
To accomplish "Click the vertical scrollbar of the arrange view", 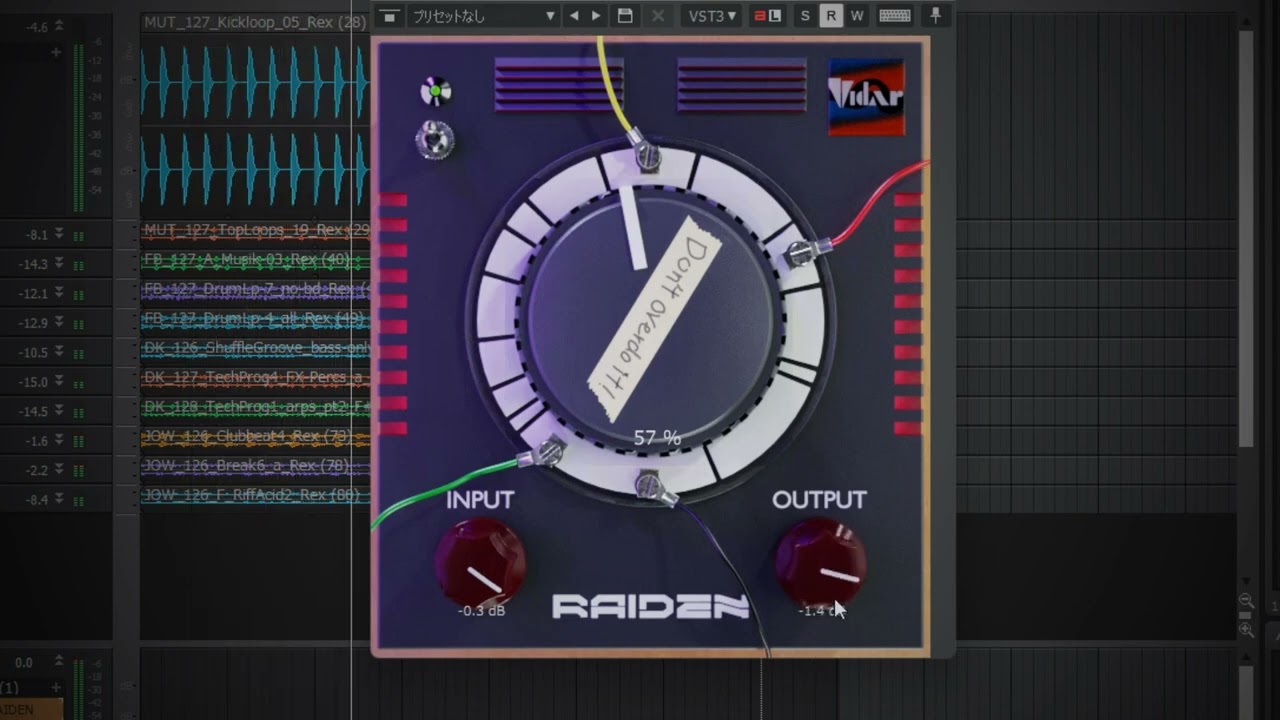I will point(1246,238).
